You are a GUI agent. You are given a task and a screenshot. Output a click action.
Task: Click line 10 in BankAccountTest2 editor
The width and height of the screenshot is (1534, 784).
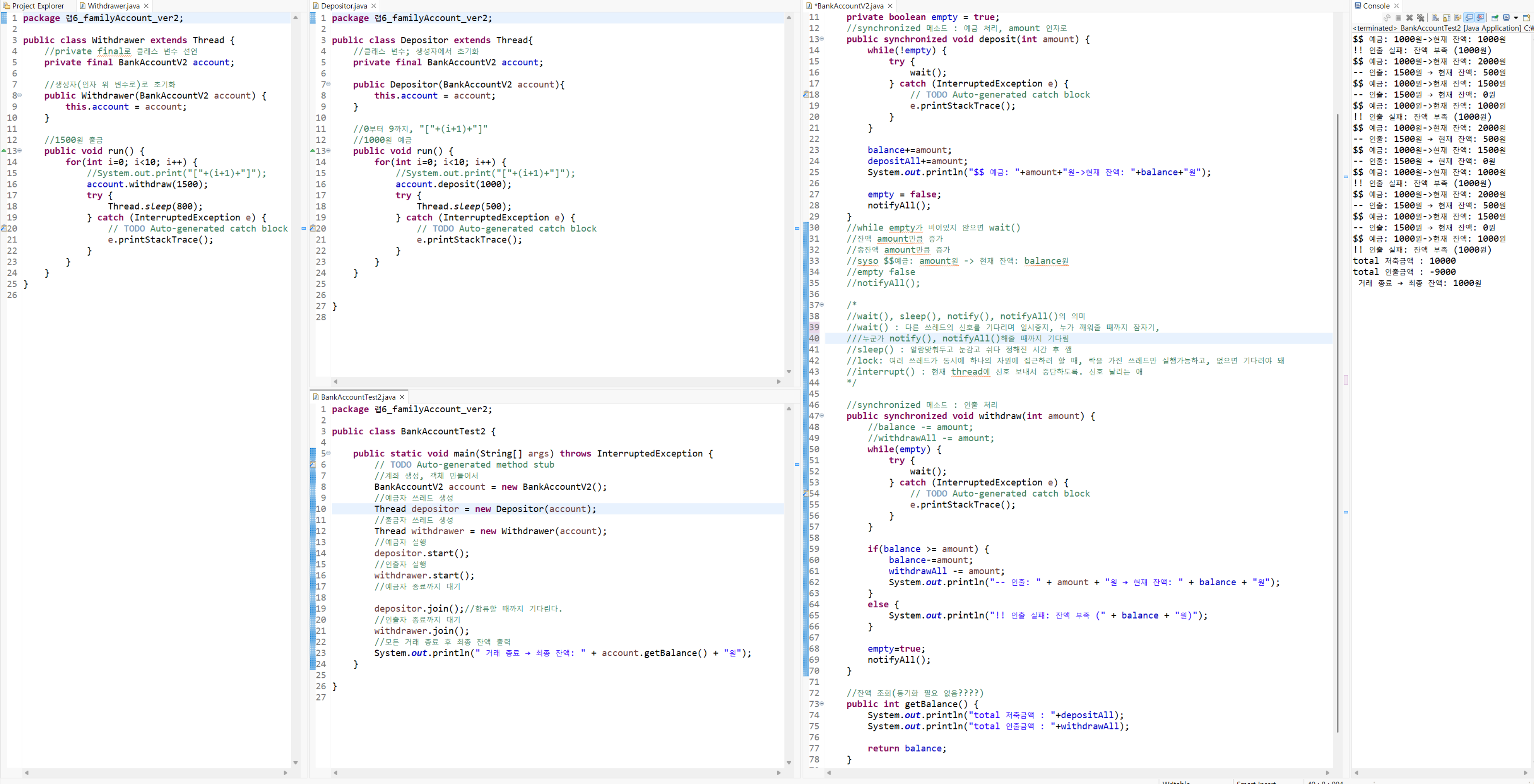[477, 509]
